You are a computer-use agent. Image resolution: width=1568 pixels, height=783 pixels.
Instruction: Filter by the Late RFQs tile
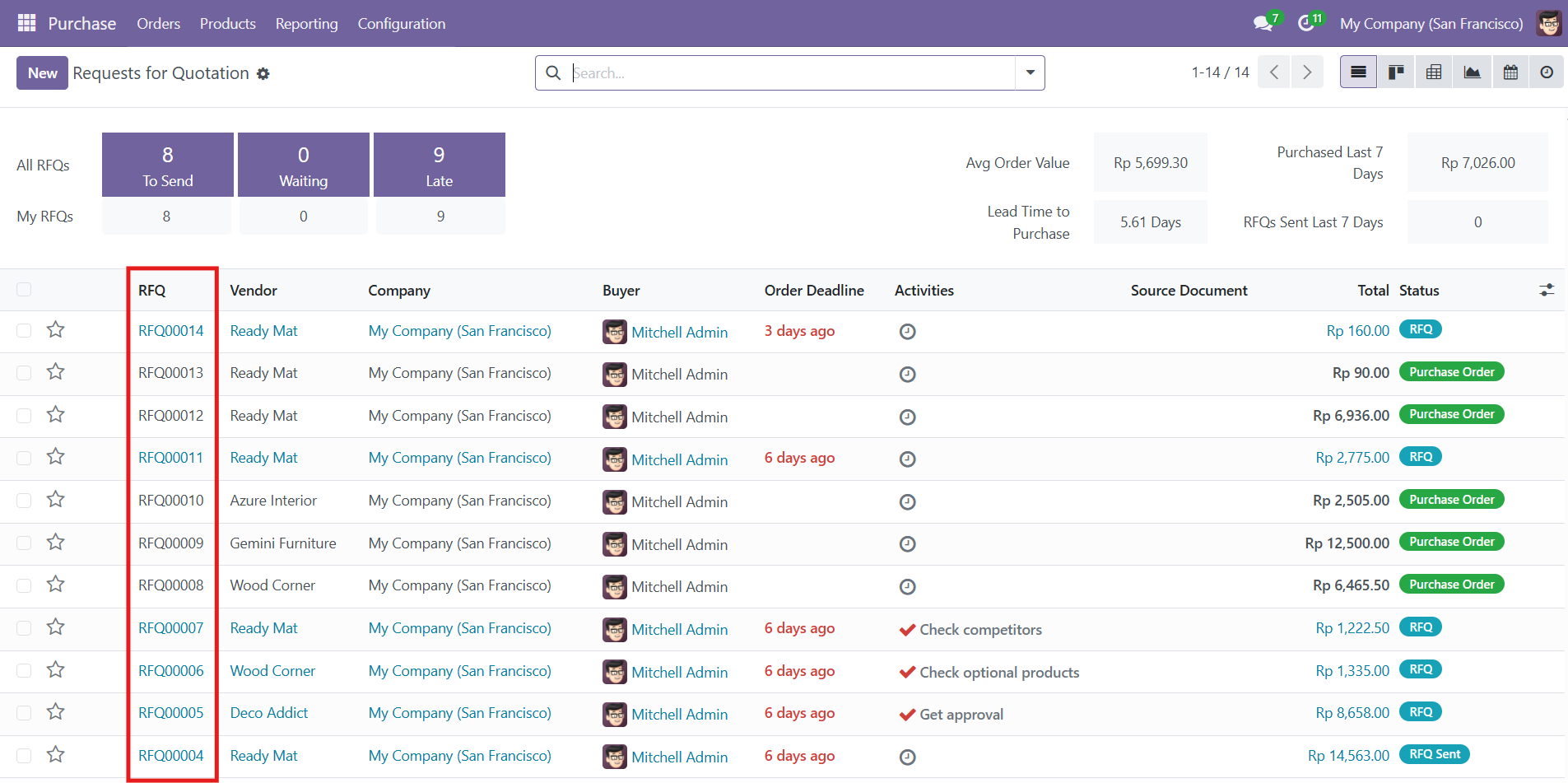click(x=439, y=165)
